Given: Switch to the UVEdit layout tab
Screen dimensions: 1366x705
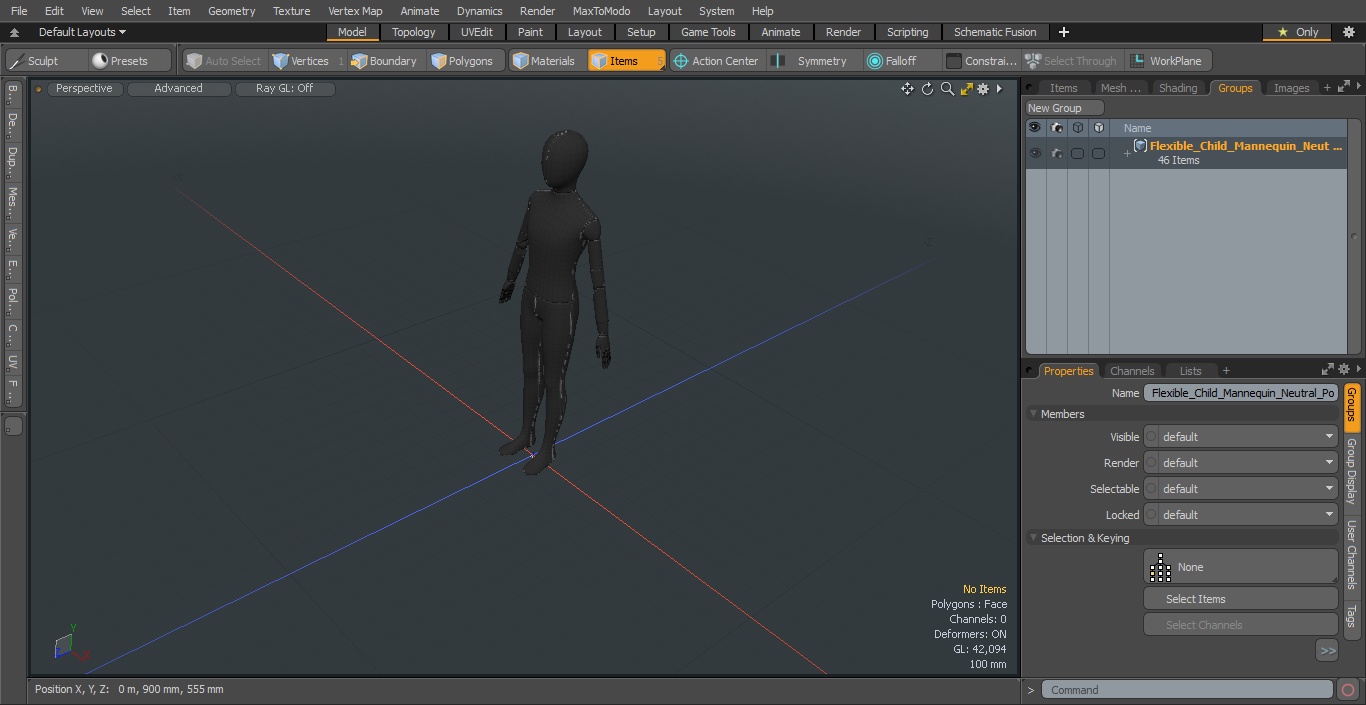Looking at the screenshot, I should (x=477, y=32).
